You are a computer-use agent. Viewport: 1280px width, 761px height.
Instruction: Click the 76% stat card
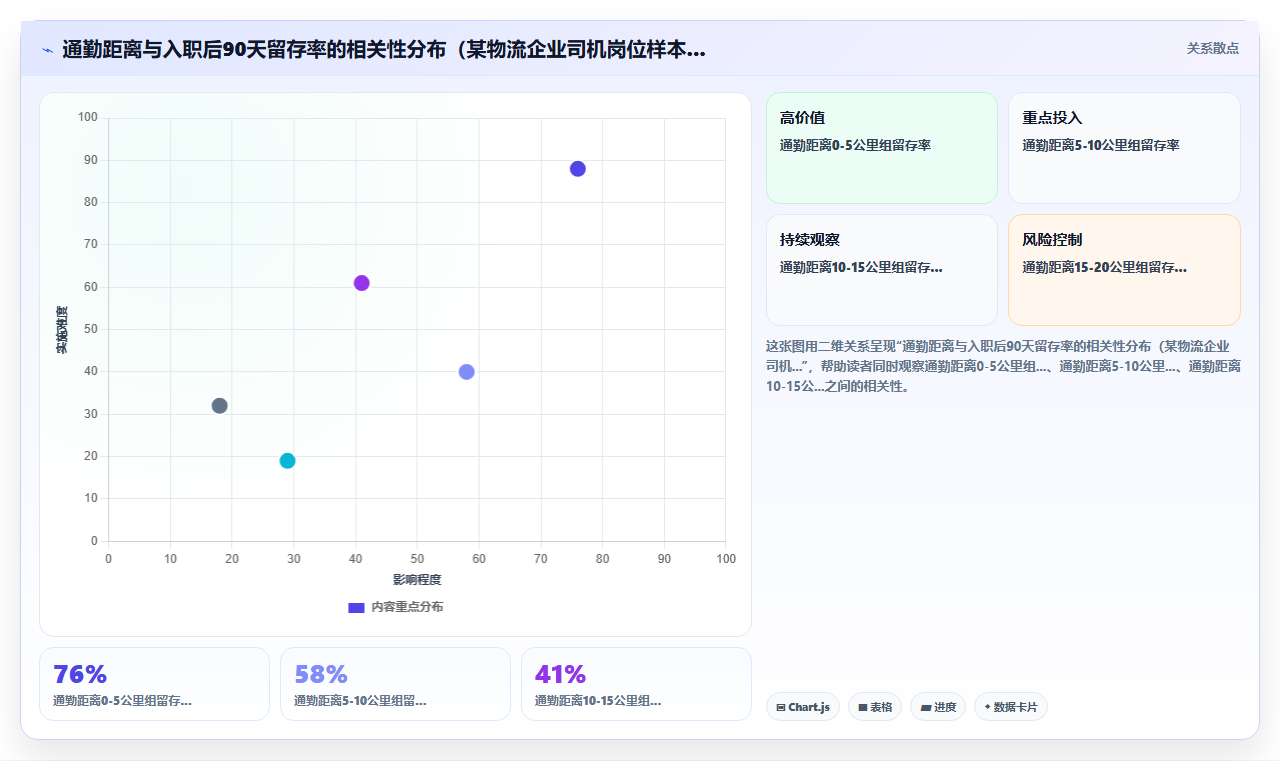(155, 684)
